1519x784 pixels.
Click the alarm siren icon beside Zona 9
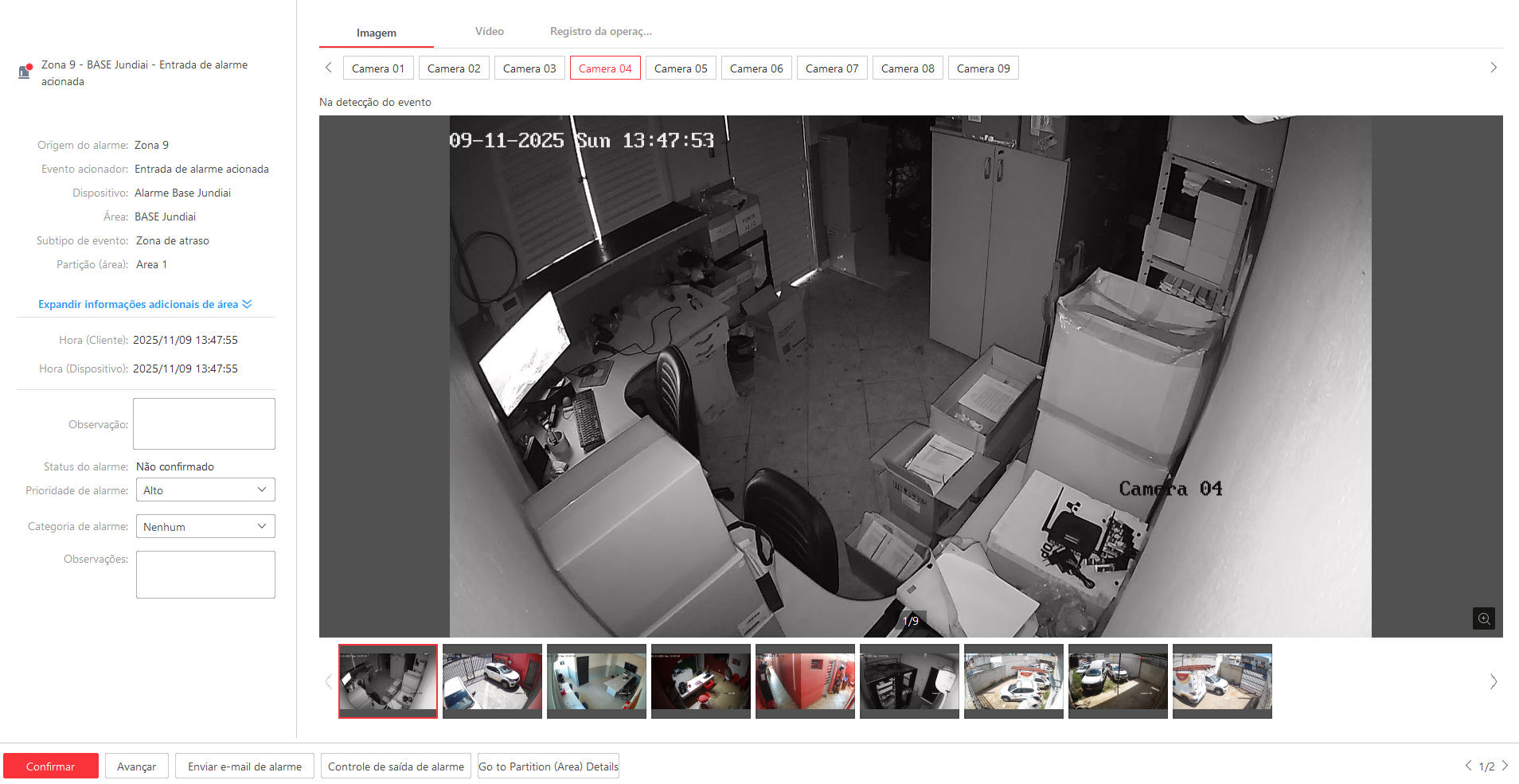(25, 72)
